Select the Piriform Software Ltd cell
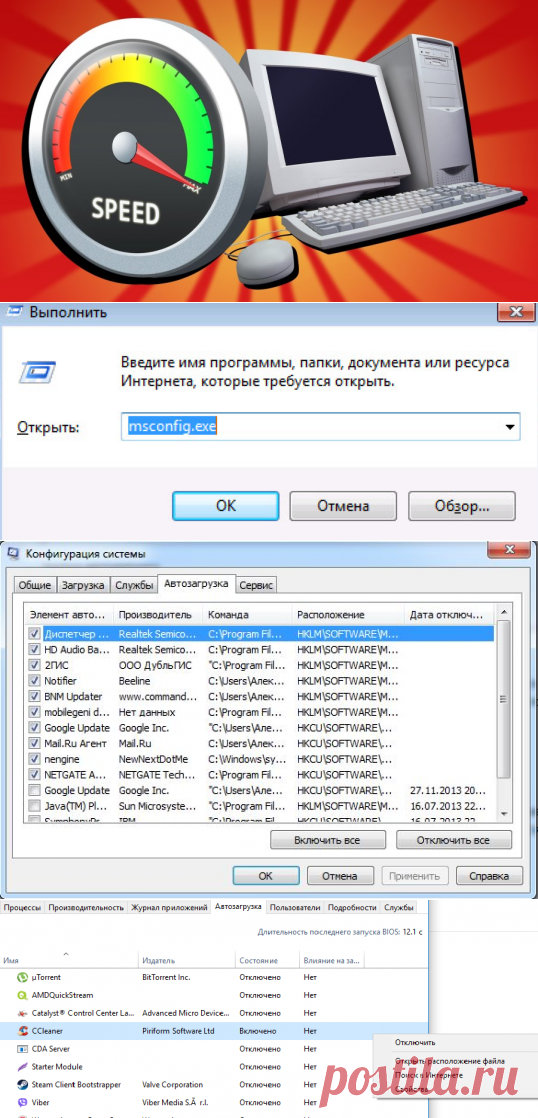The width and height of the screenshot is (538, 1118). (x=178, y=1030)
